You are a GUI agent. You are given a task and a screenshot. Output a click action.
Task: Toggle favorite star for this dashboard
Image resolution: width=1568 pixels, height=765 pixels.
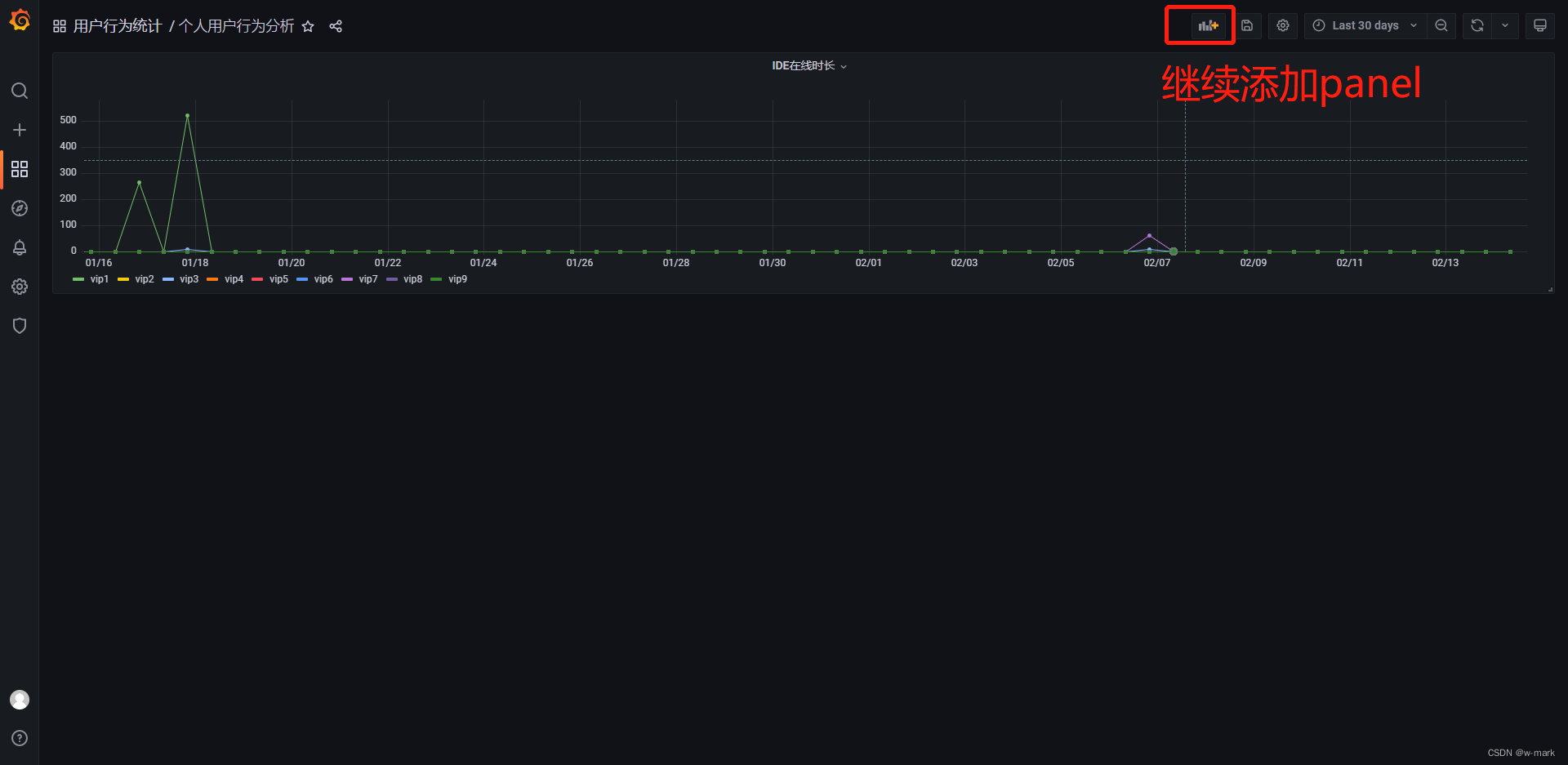pyautogui.click(x=308, y=26)
